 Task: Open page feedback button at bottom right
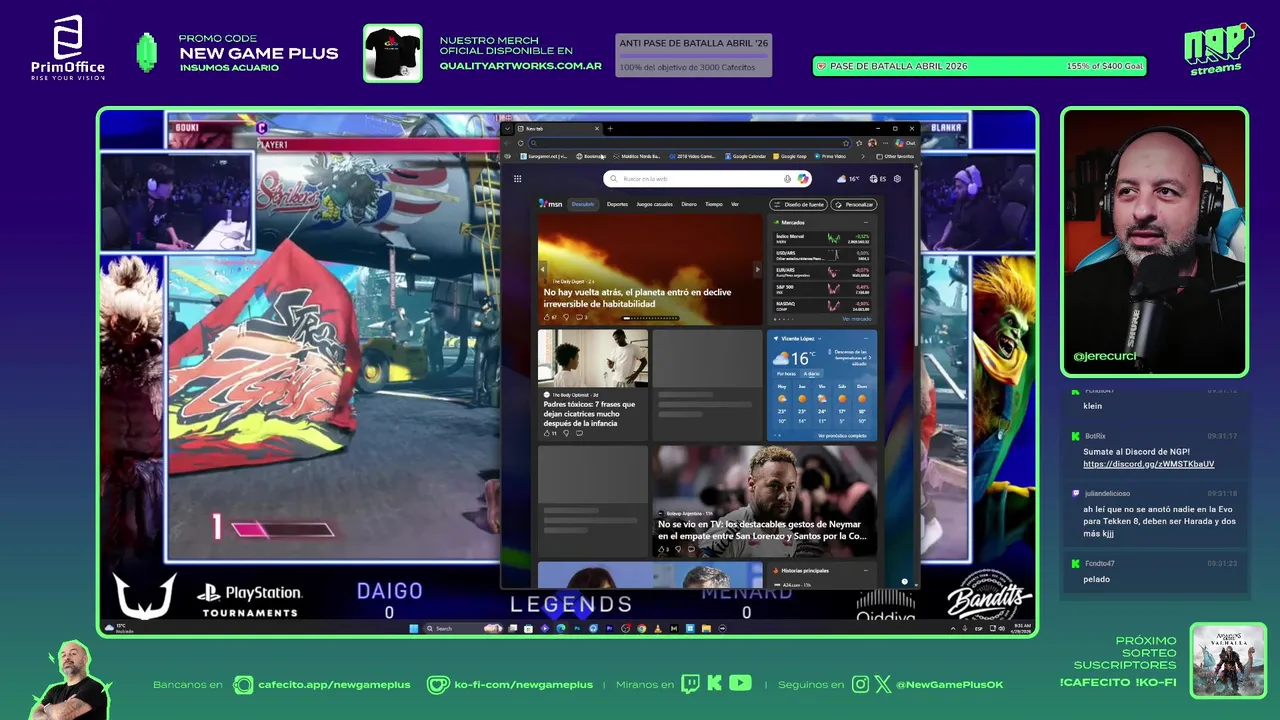click(904, 581)
